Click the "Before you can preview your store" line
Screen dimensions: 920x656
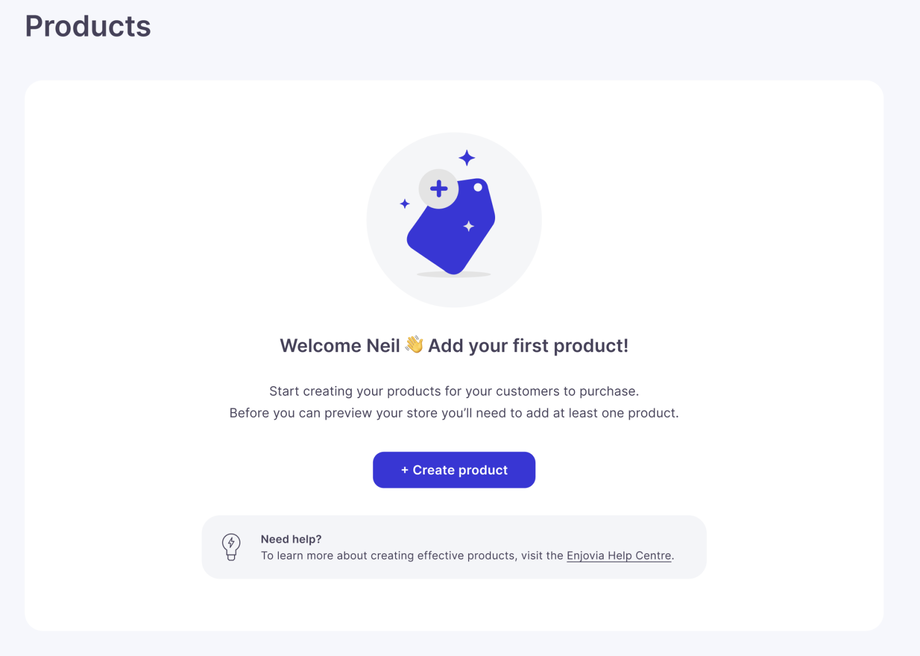click(454, 413)
